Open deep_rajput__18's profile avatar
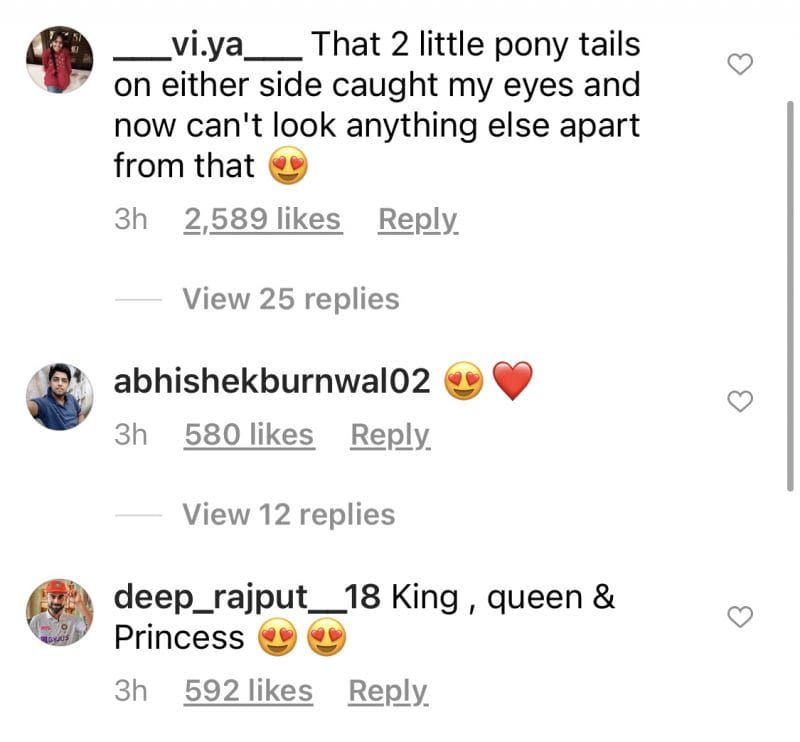 [60, 612]
